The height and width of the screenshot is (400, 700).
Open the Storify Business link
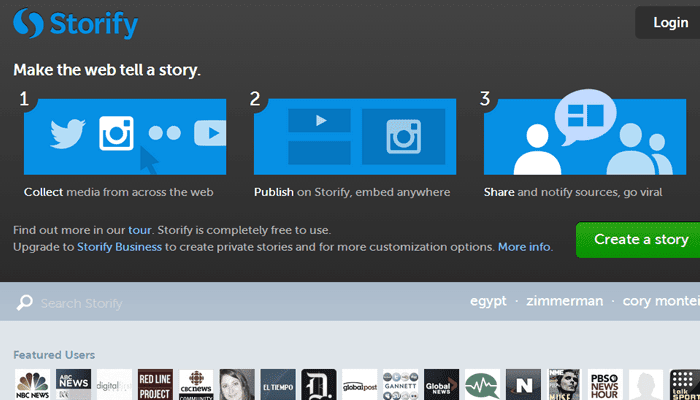[x=119, y=247]
